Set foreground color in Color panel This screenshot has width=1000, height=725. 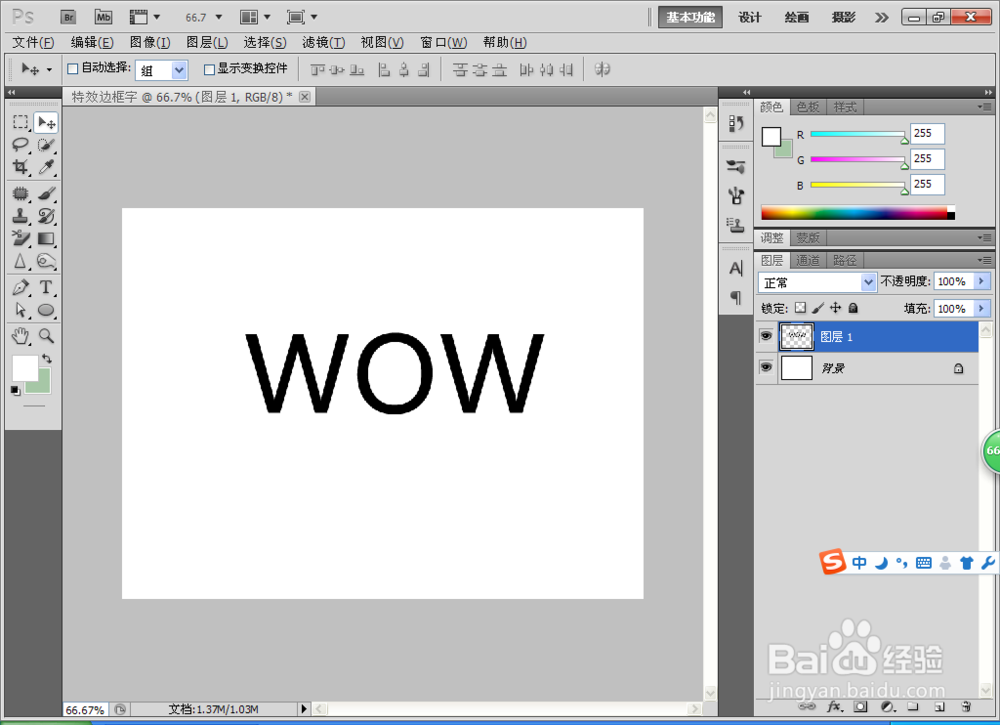click(x=771, y=136)
